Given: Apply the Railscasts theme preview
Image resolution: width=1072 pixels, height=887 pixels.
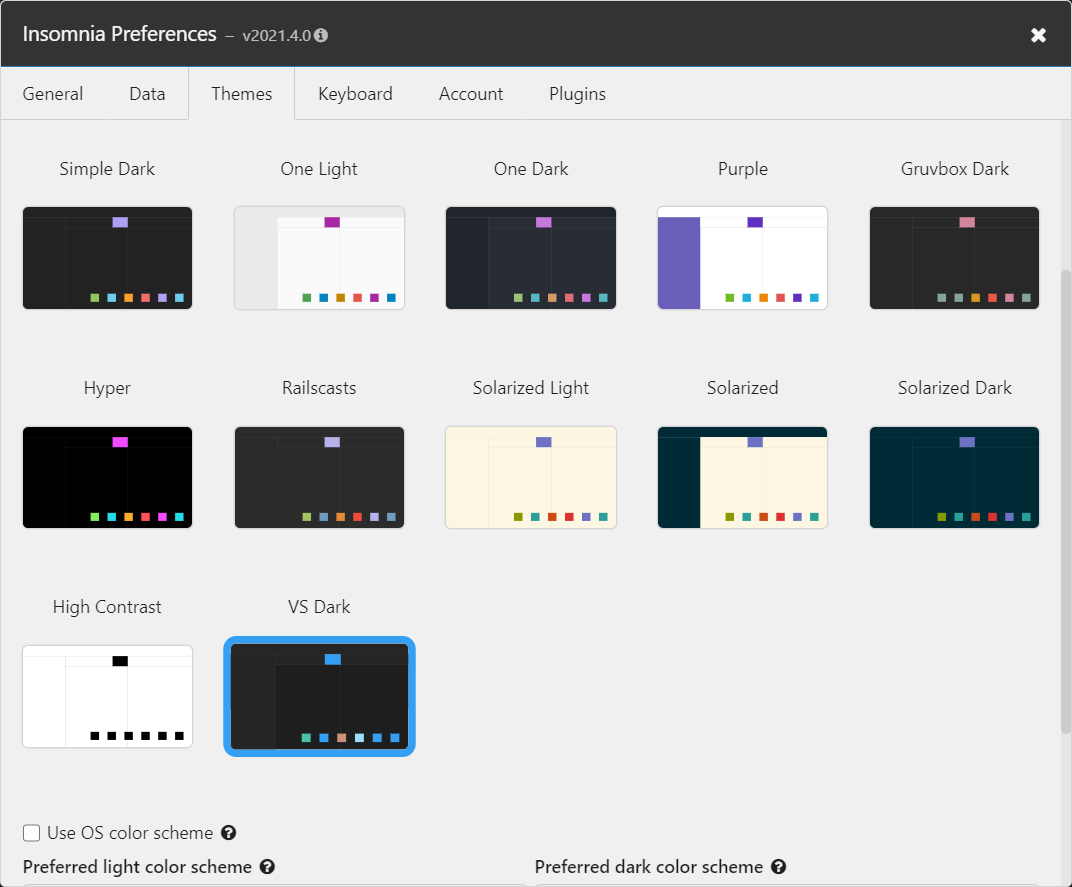Looking at the screenshot, I should tap(319, 477).
